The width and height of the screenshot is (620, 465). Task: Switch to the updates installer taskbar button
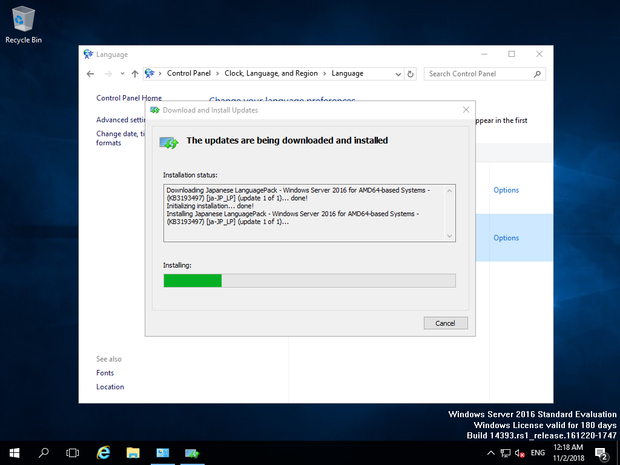click(192, 453)
